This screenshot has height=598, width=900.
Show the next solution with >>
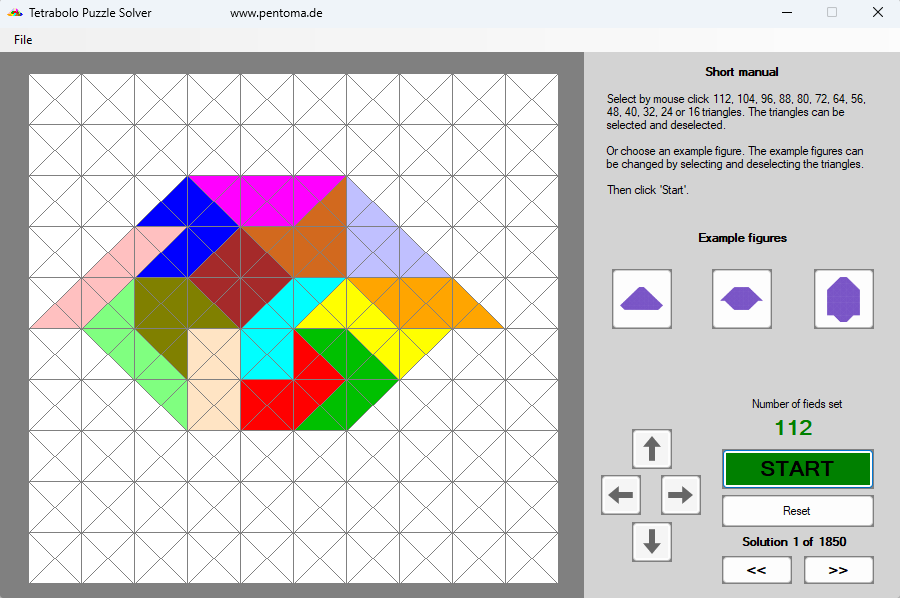[838, 569]
